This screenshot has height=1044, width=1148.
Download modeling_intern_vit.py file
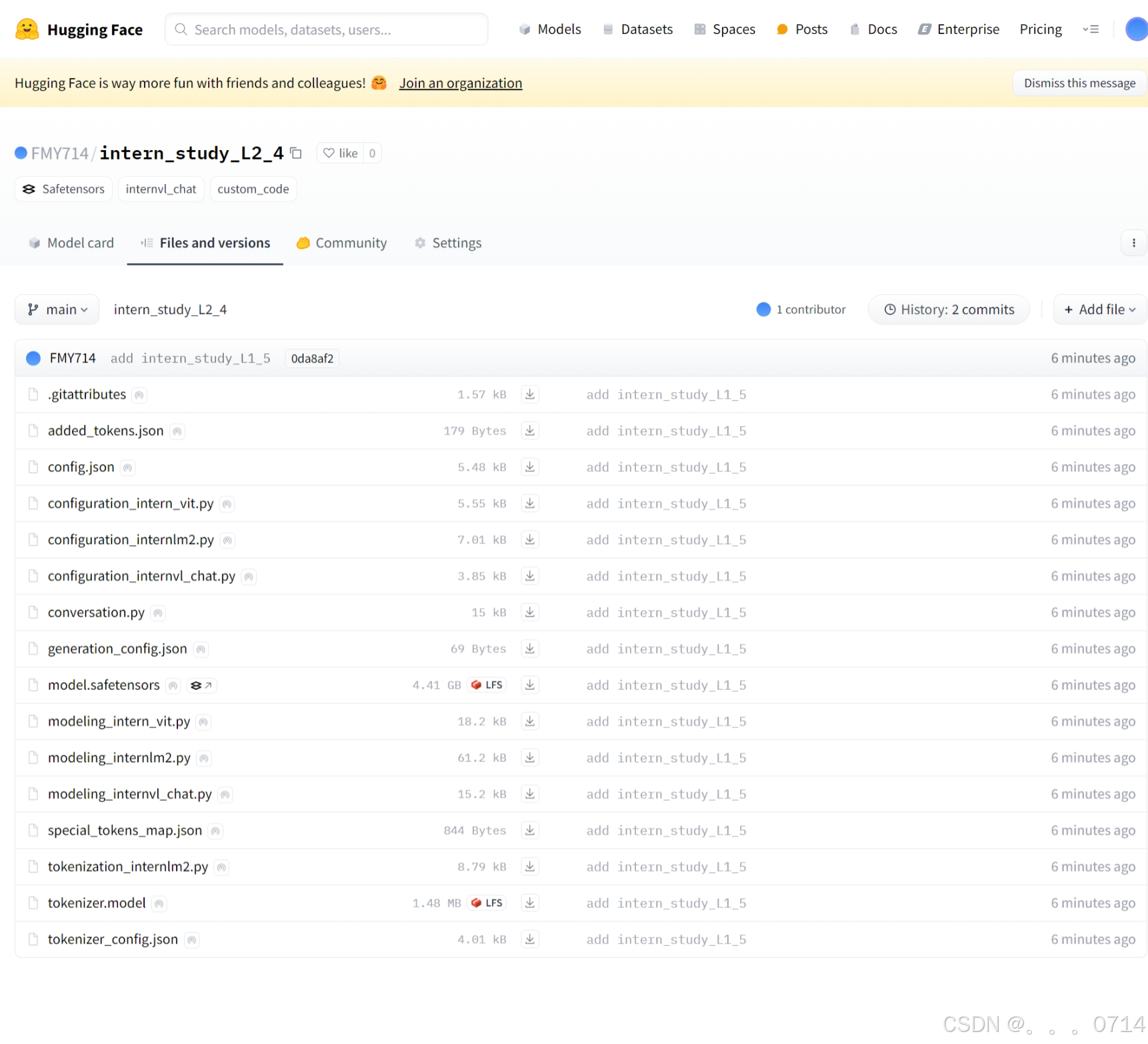[529, 721]
